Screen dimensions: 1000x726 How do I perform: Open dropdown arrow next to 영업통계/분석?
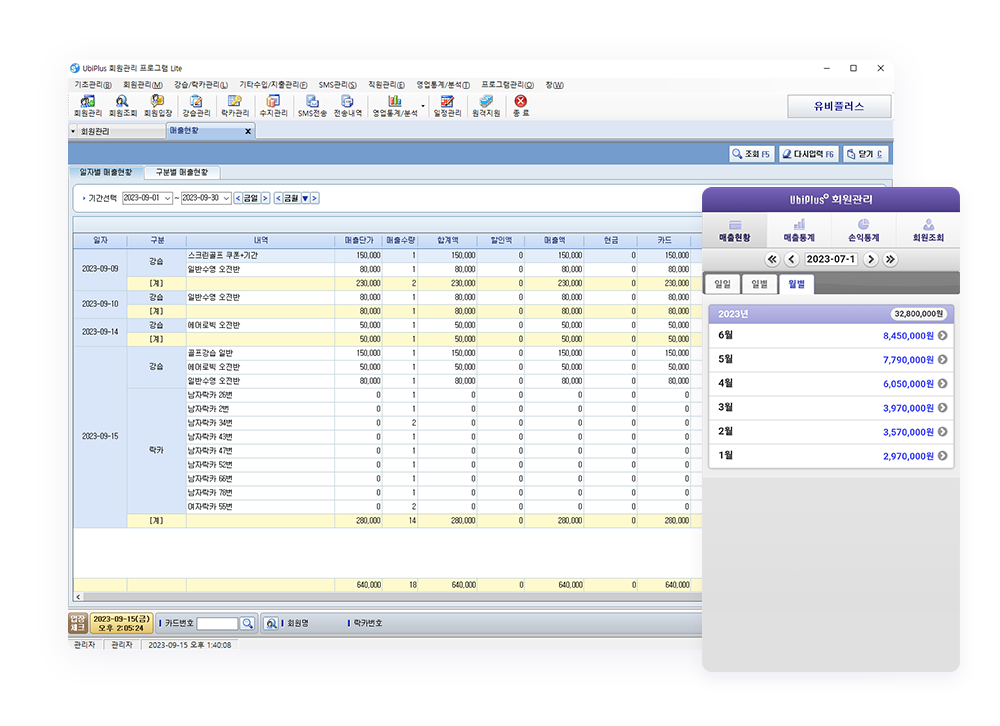tap(423, 106)
